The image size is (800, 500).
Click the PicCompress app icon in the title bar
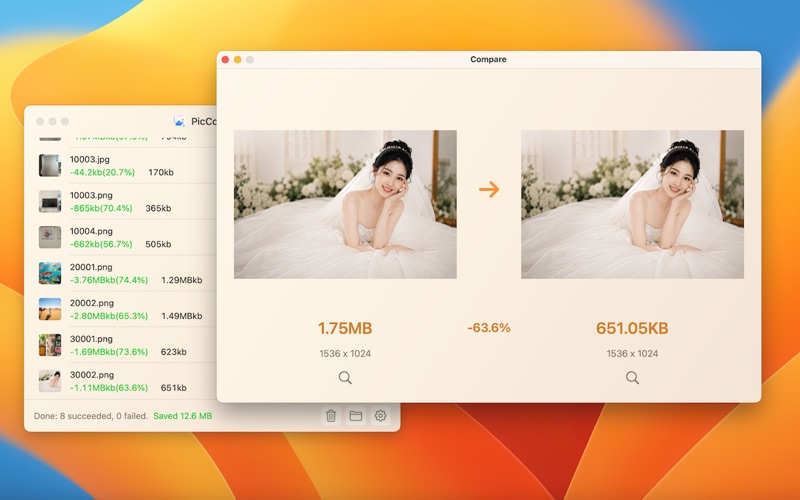[x=179, y=121]
